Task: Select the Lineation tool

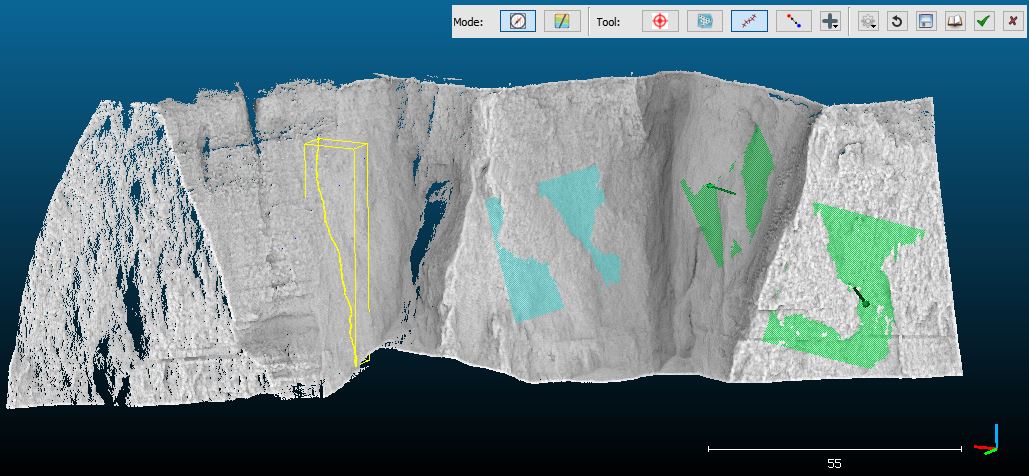Action: coord(705,21)
